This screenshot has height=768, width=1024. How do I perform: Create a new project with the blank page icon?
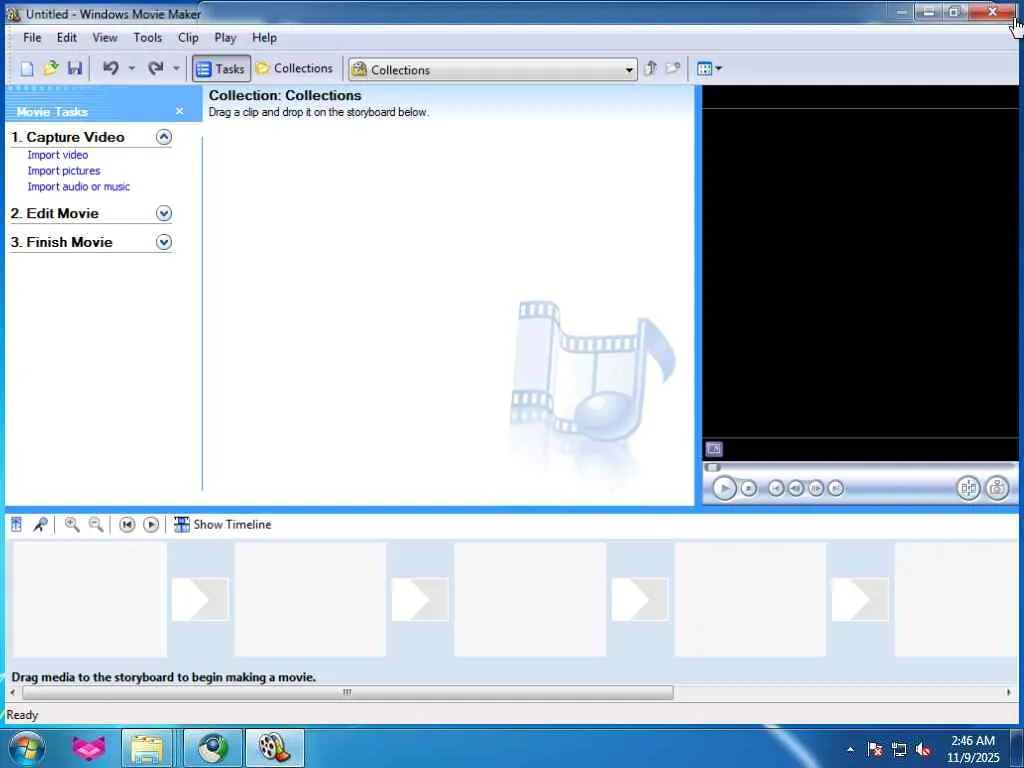pos(27,69)
